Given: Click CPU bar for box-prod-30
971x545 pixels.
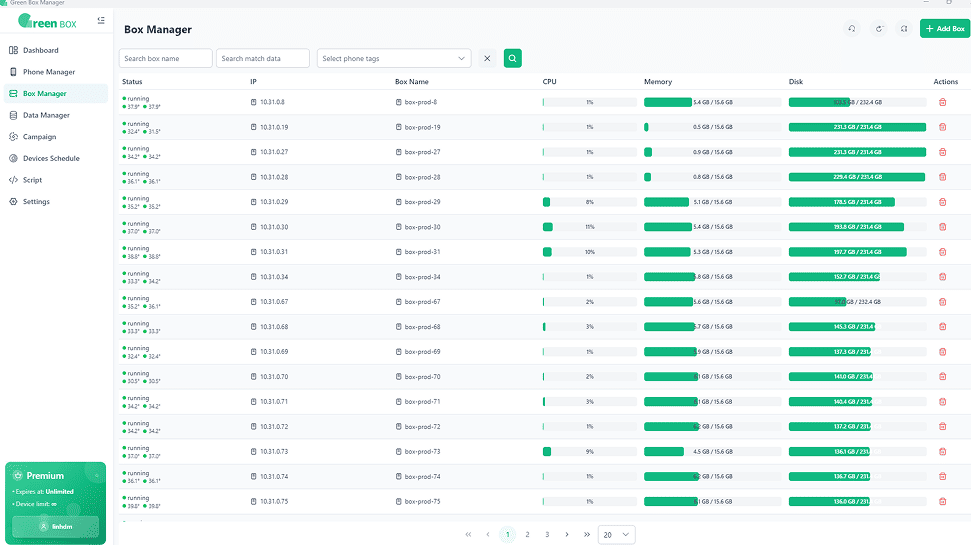Looking at the screenshot, I should pos(590,227).
